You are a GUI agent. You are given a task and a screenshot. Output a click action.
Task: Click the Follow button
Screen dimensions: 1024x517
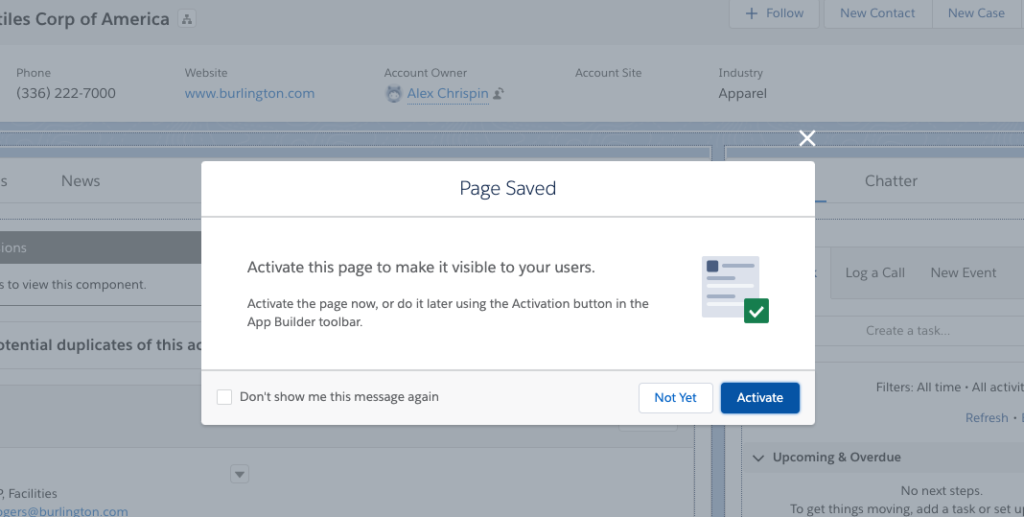[774, 13]
